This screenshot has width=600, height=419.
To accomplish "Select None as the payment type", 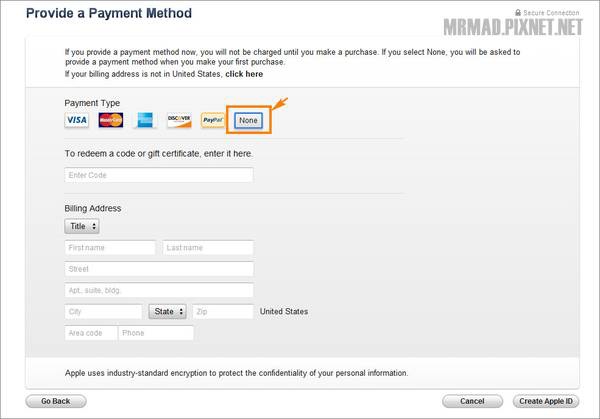I will point(248,120).
